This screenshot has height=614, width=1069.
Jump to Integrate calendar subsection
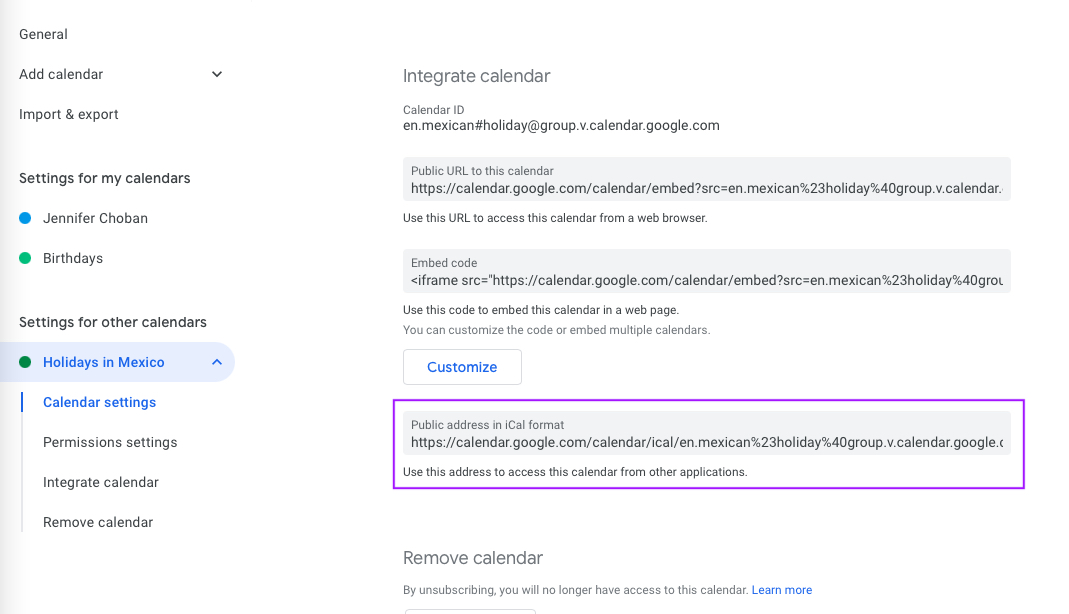(x=101, y=482)
